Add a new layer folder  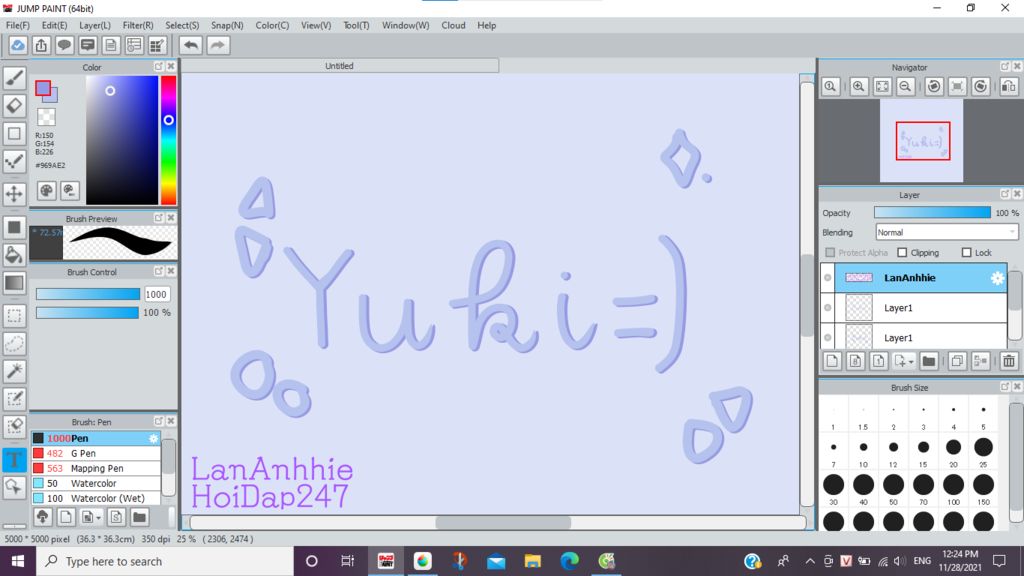929,360
